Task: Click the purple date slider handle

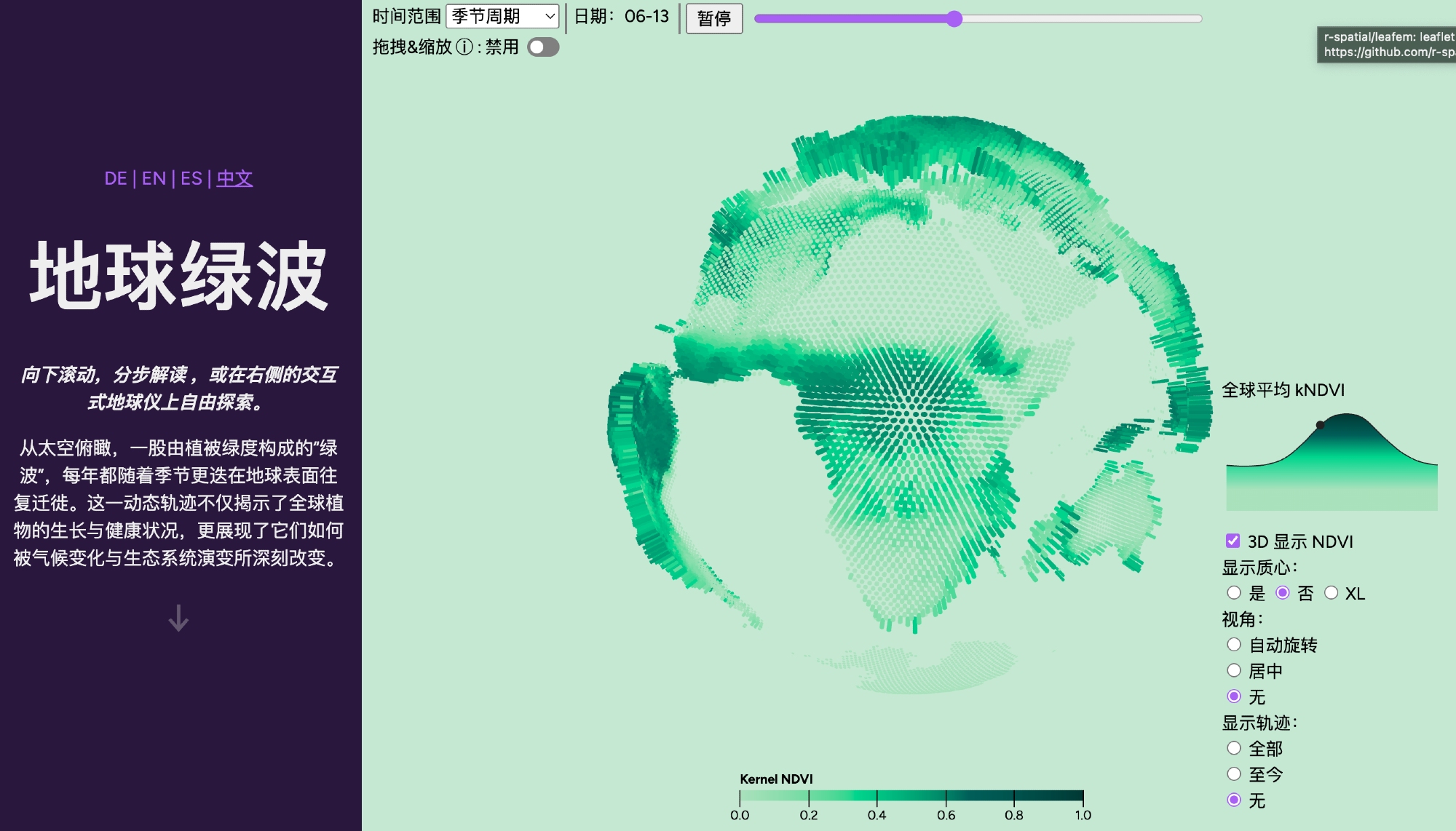Action: point(954,19)
